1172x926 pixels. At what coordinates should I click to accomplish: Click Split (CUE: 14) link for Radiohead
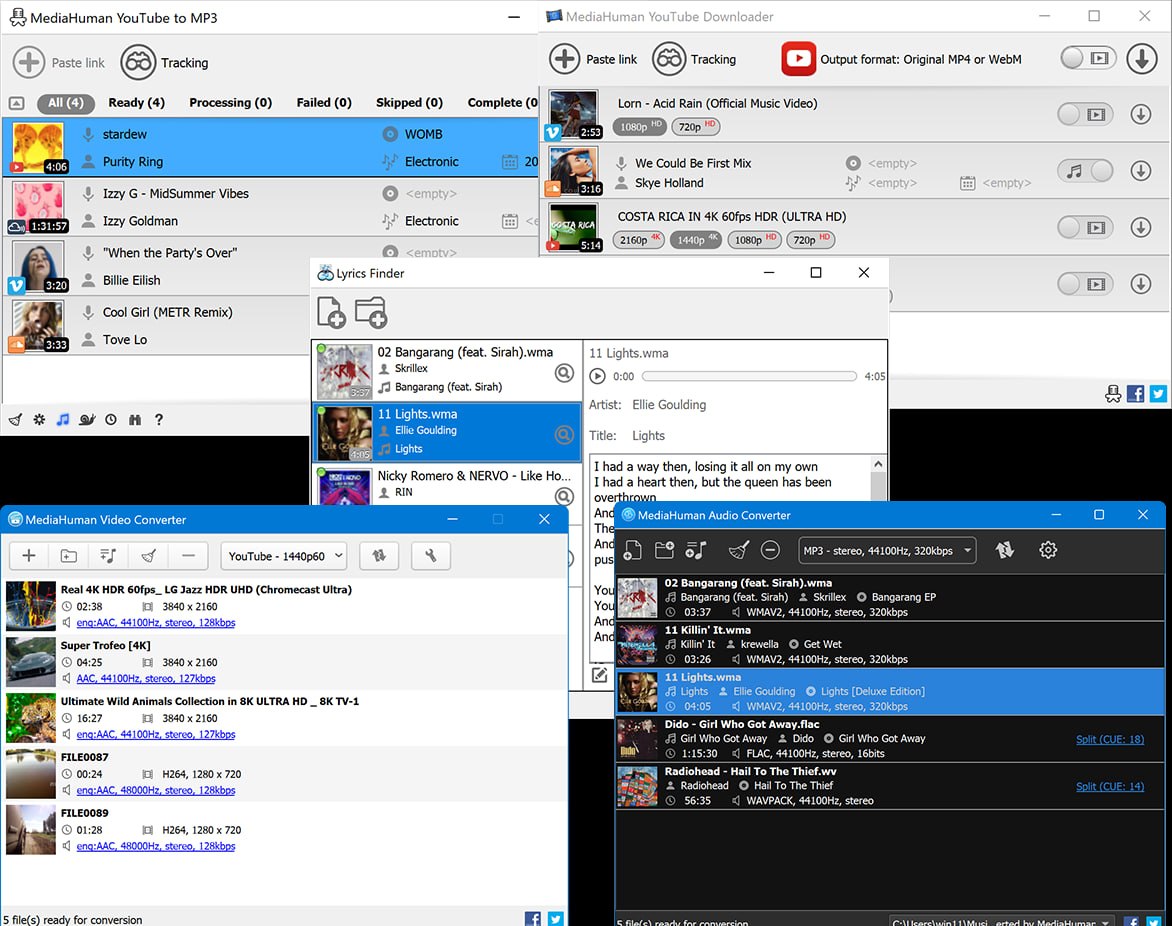[x=1110, y=786]
